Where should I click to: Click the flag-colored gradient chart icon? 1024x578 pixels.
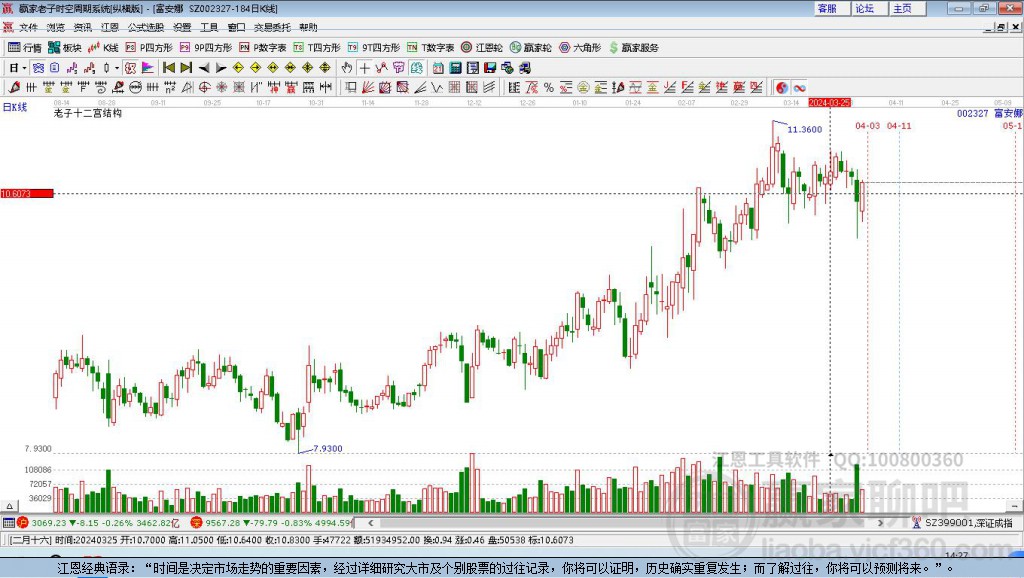(148, 68)
